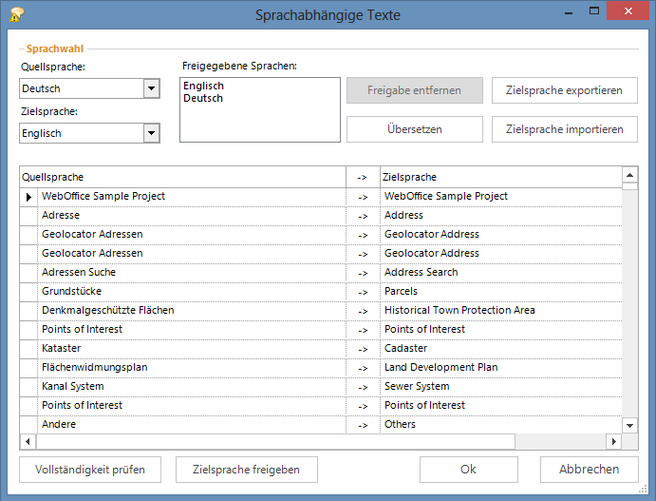
Task: Click Zielsprache freigeben button
Action: coord(246,469)
